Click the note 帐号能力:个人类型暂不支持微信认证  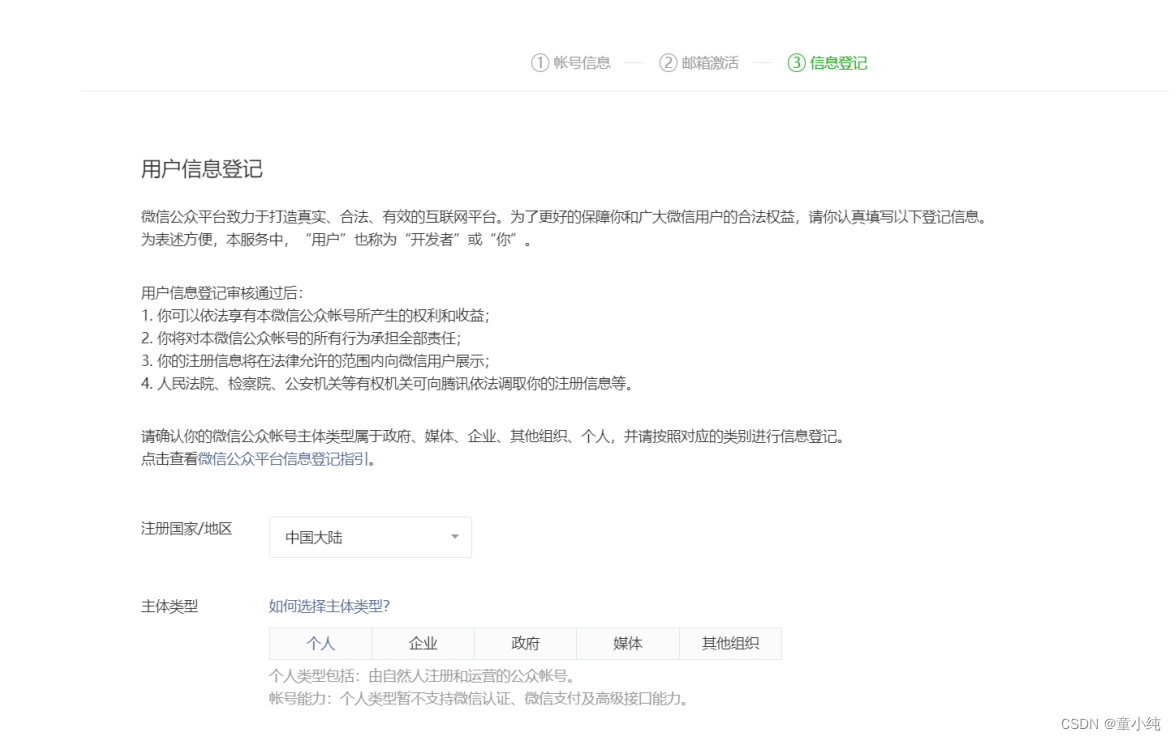point(479,699)
